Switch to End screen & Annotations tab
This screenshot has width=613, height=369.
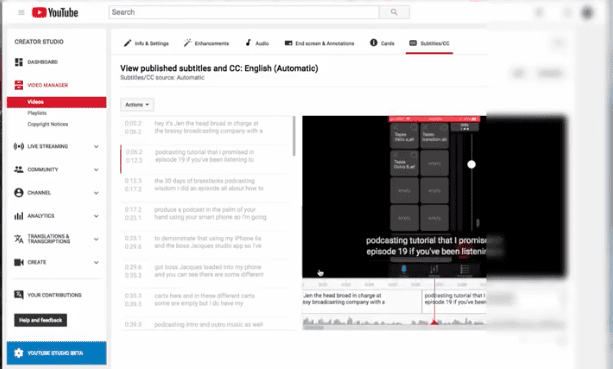(319, 43)
